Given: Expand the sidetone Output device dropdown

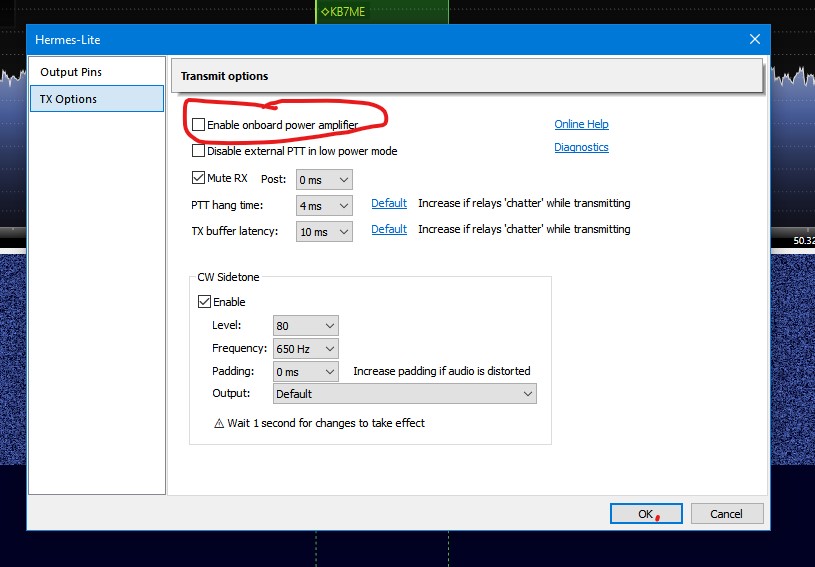Looking at the screenshot, I should pyautogui.click(x=405, y=394).
